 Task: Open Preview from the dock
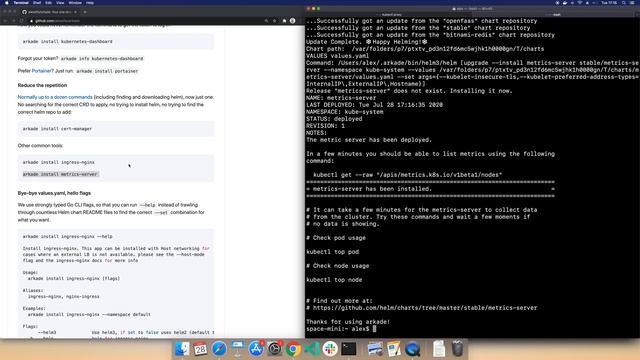pos(375,349)
